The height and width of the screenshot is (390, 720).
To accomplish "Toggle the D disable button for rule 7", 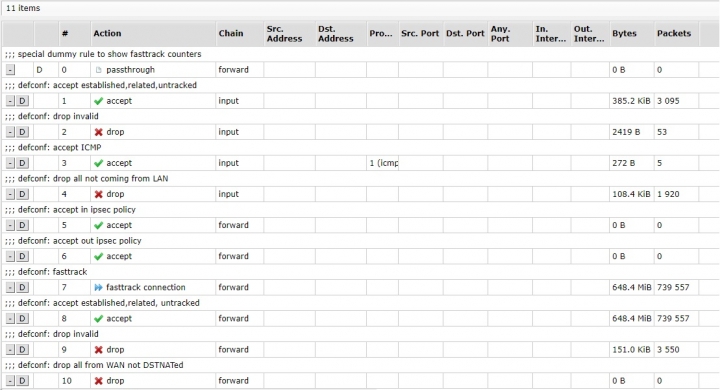I will [22, 288].
